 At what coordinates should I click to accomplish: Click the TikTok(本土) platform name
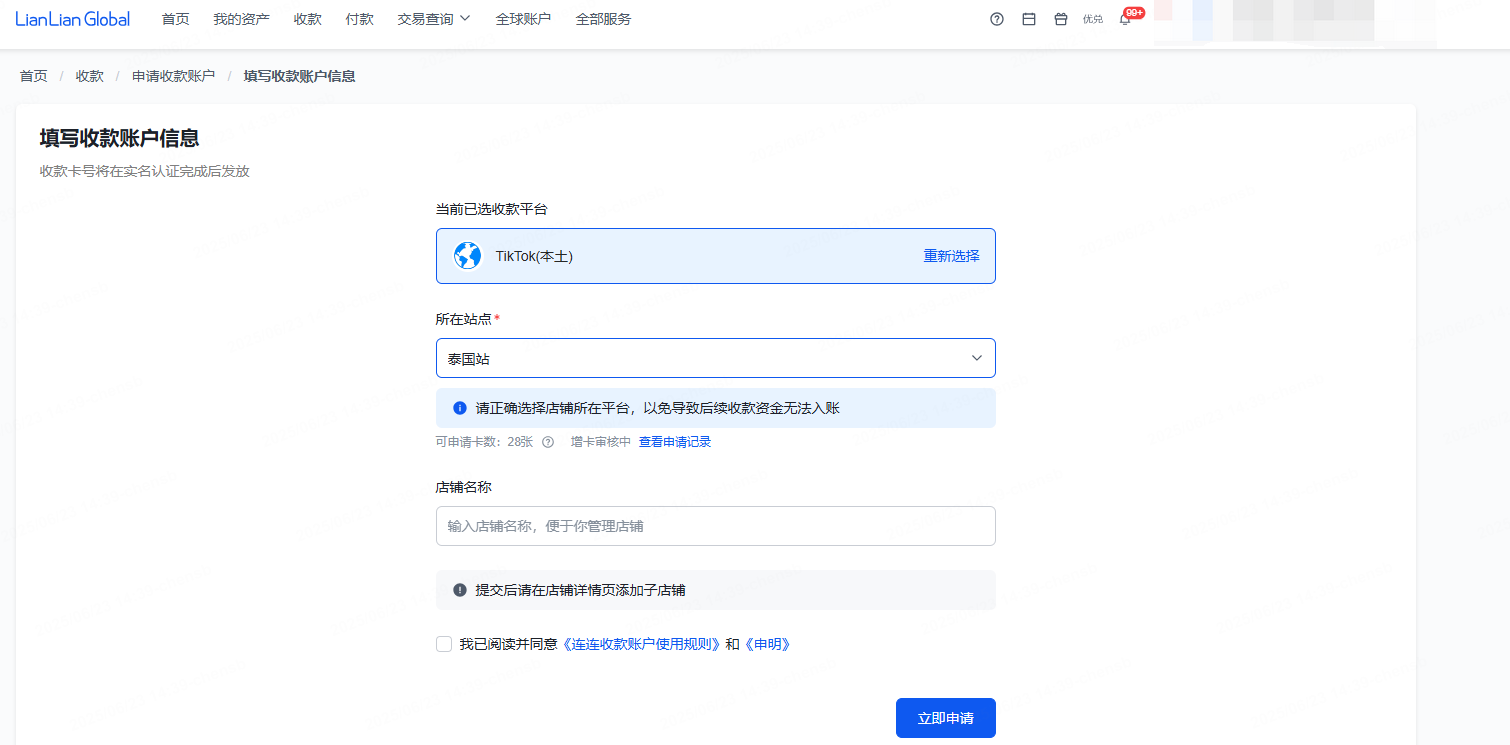pos(535,256)
